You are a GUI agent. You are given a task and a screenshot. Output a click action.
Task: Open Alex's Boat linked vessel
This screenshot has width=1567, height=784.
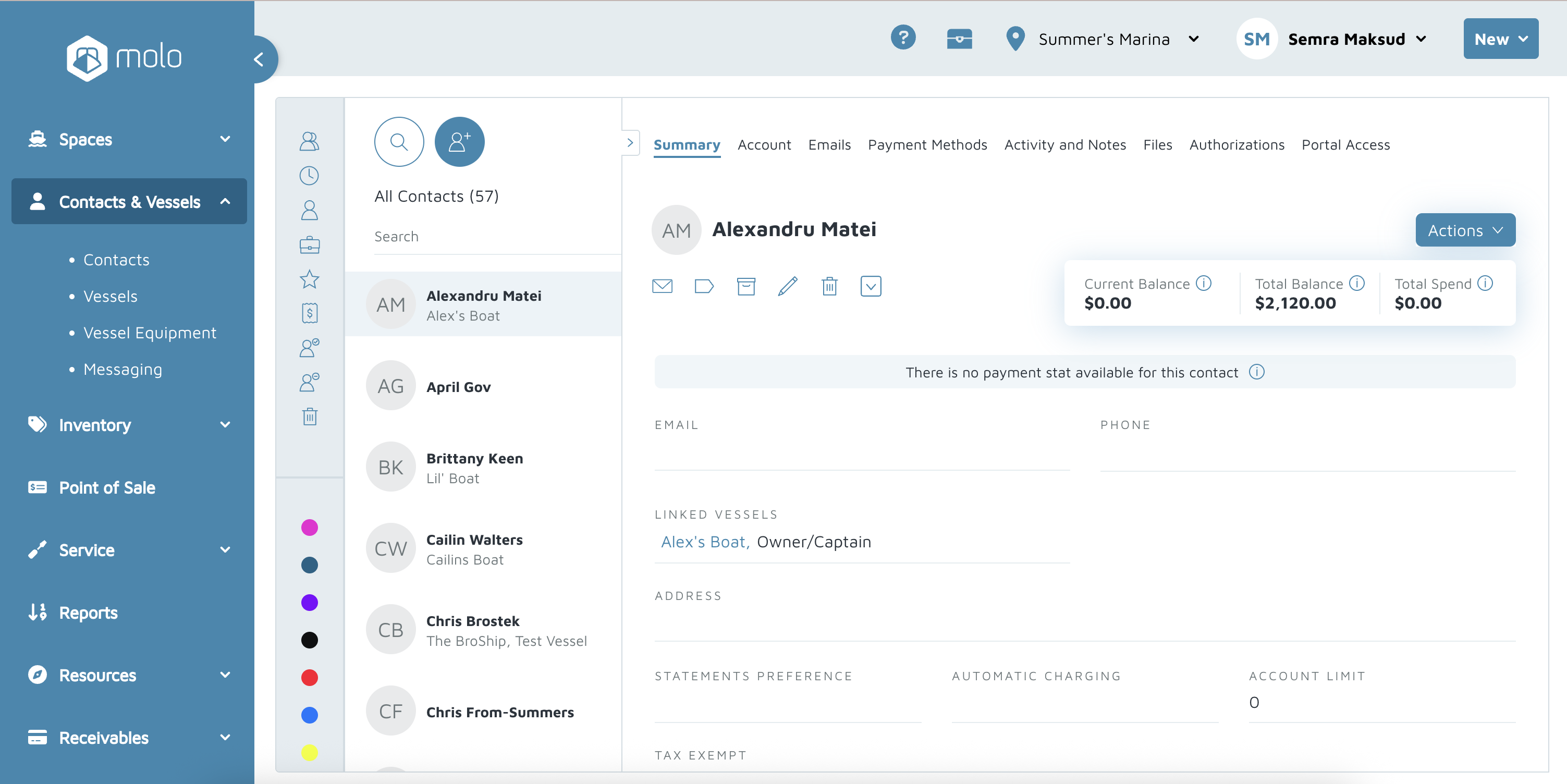tap(704, 541)
